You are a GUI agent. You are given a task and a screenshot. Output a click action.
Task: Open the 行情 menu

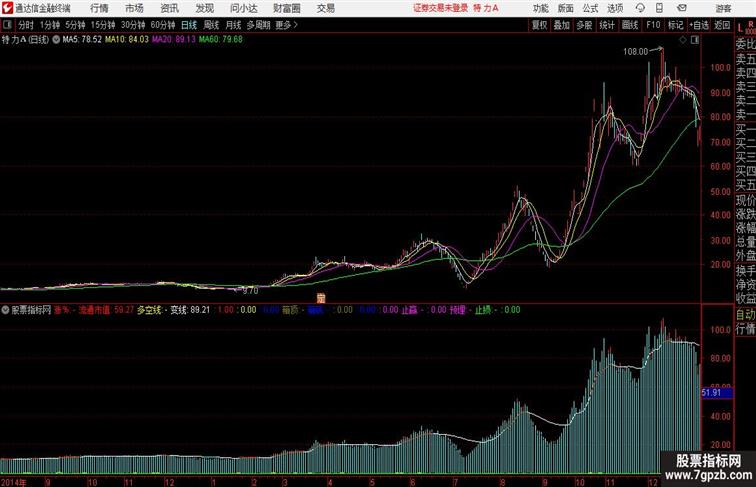pos(99,8)
